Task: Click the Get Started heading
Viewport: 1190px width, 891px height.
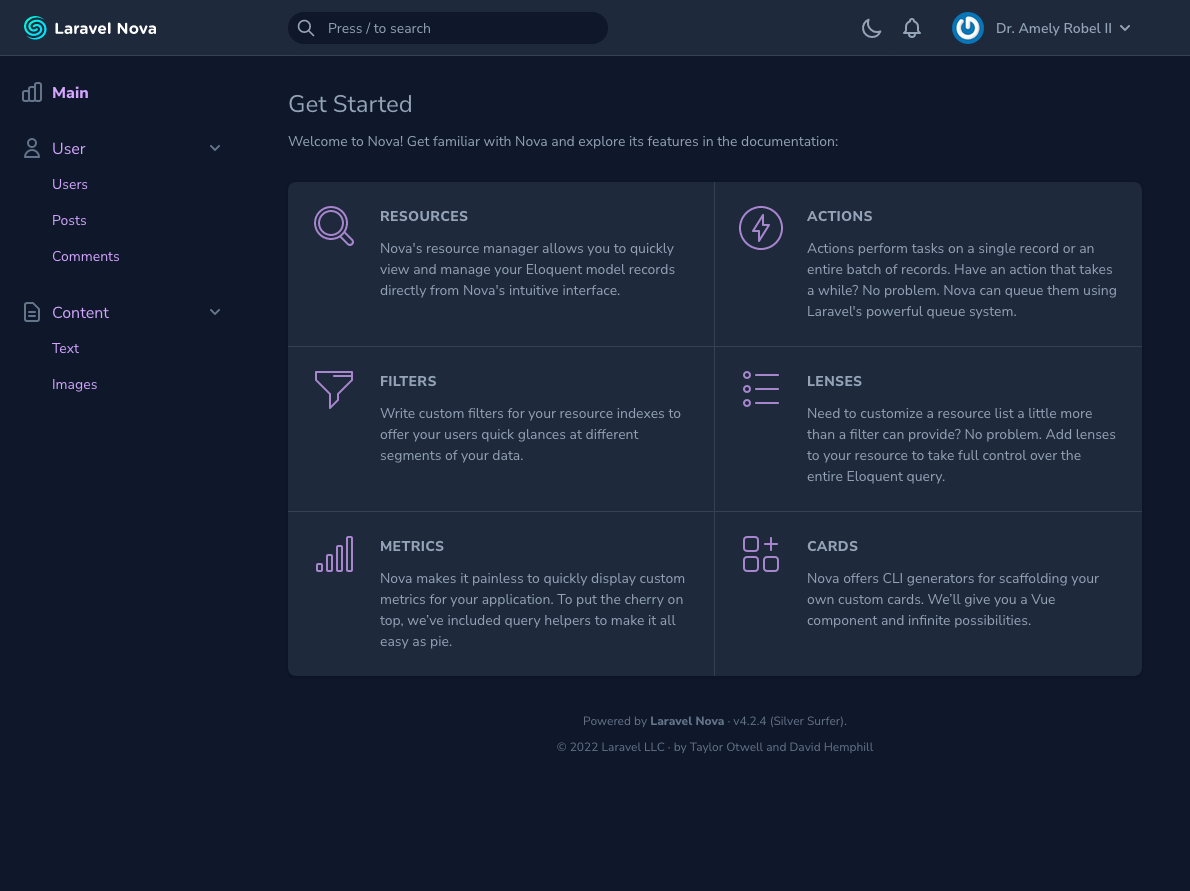Action: click(x=350, y=104)
